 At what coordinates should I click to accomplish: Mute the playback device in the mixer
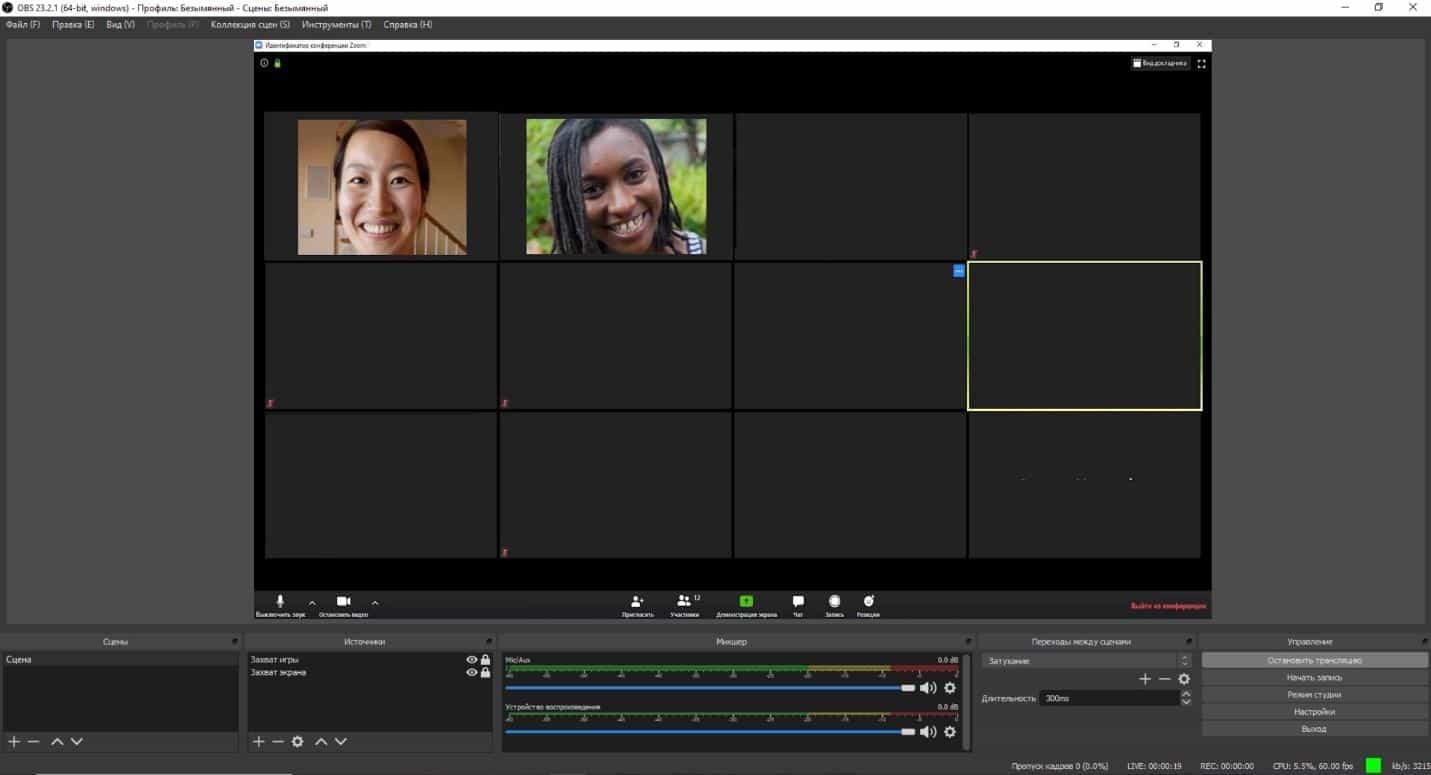click(930, 731)
